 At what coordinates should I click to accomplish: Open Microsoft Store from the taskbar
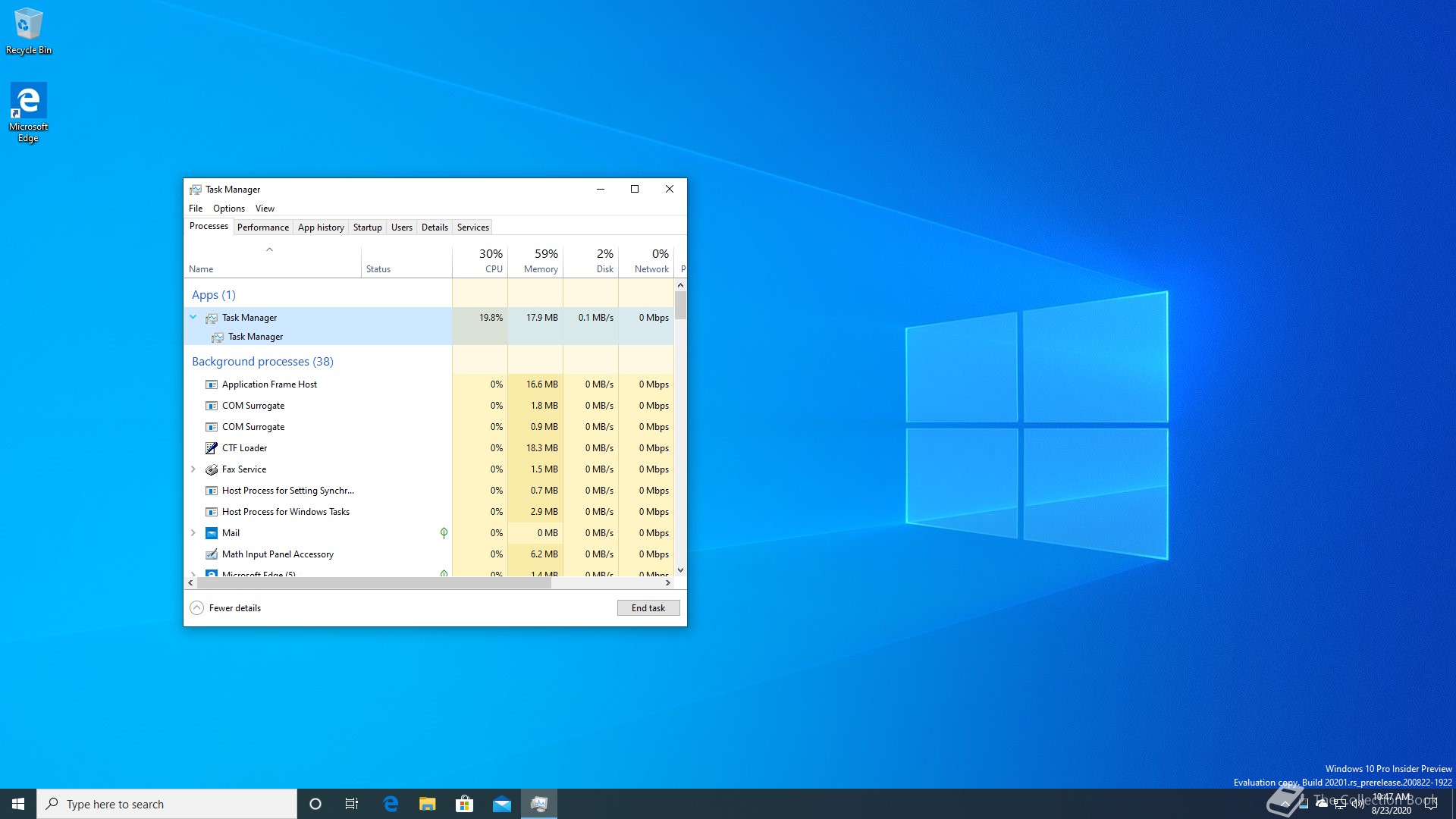(464, 804)
